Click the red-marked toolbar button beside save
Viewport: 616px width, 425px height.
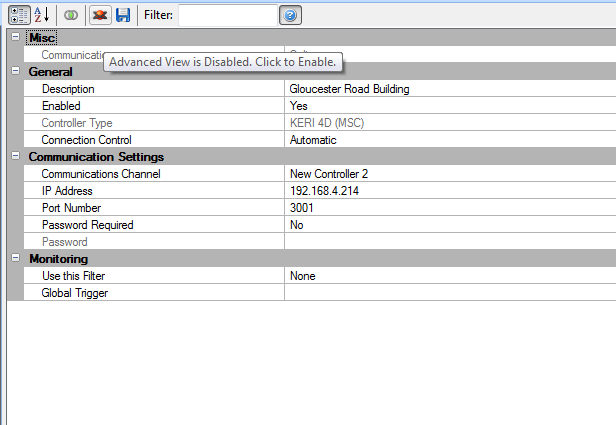(100, 15)
